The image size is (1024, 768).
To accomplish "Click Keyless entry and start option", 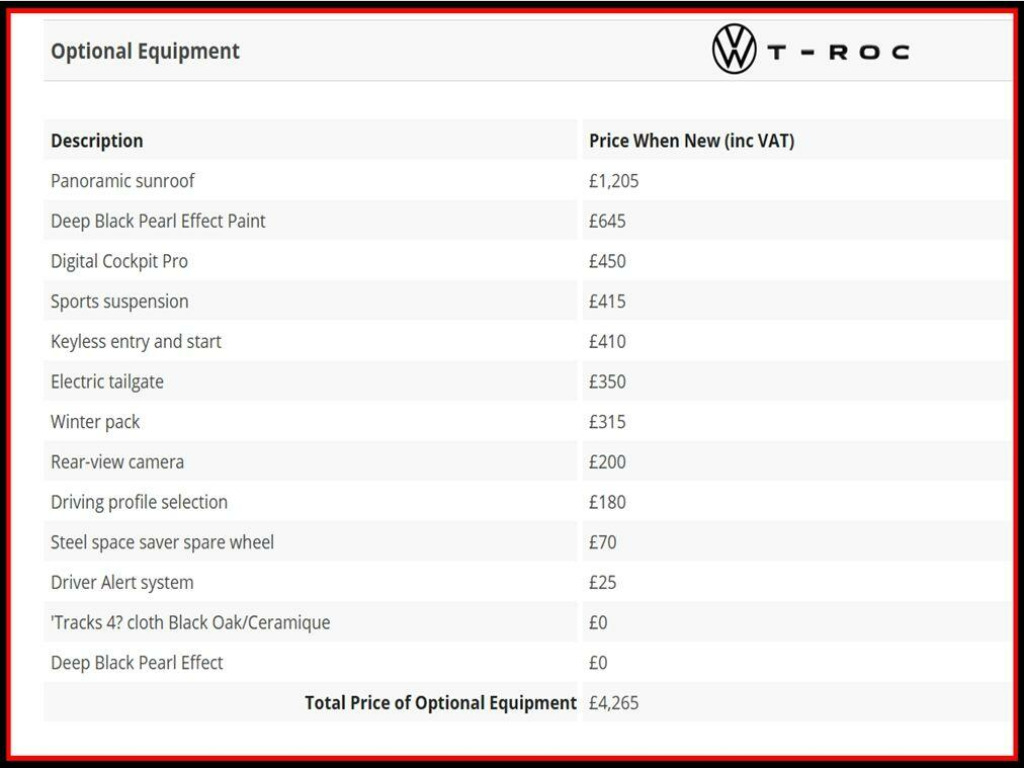I will 136,341.
